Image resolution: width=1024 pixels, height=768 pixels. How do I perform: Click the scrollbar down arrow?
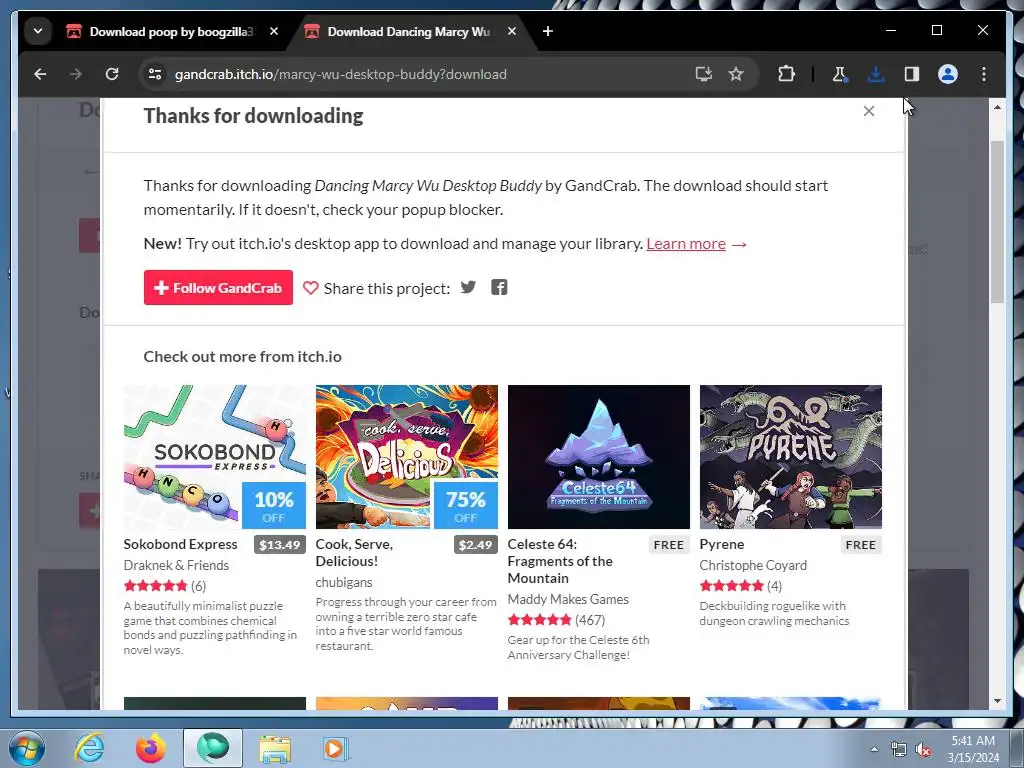click(x=997, y=701)
